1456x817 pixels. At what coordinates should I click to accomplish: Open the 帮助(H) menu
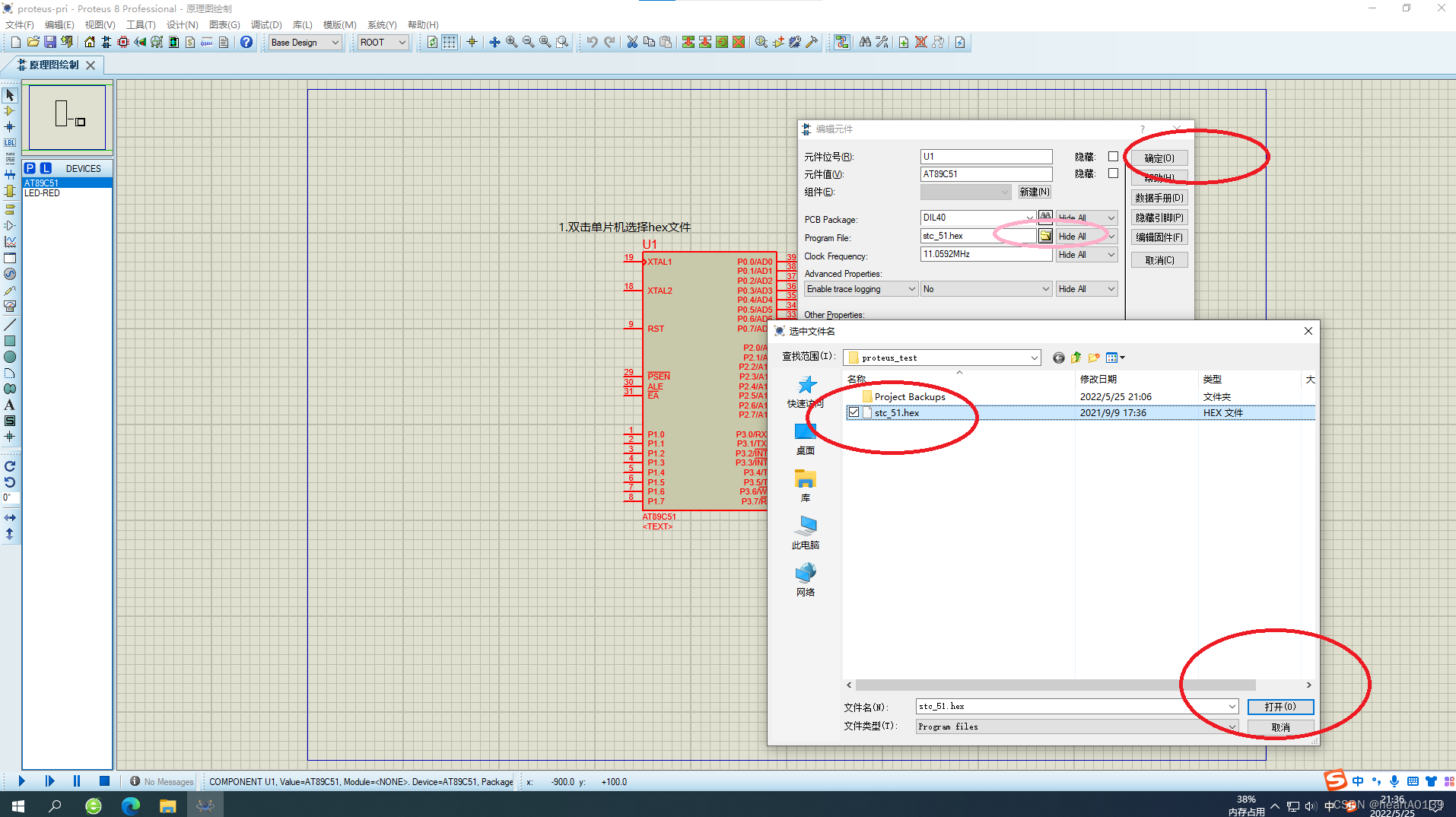tap(423, 24)
